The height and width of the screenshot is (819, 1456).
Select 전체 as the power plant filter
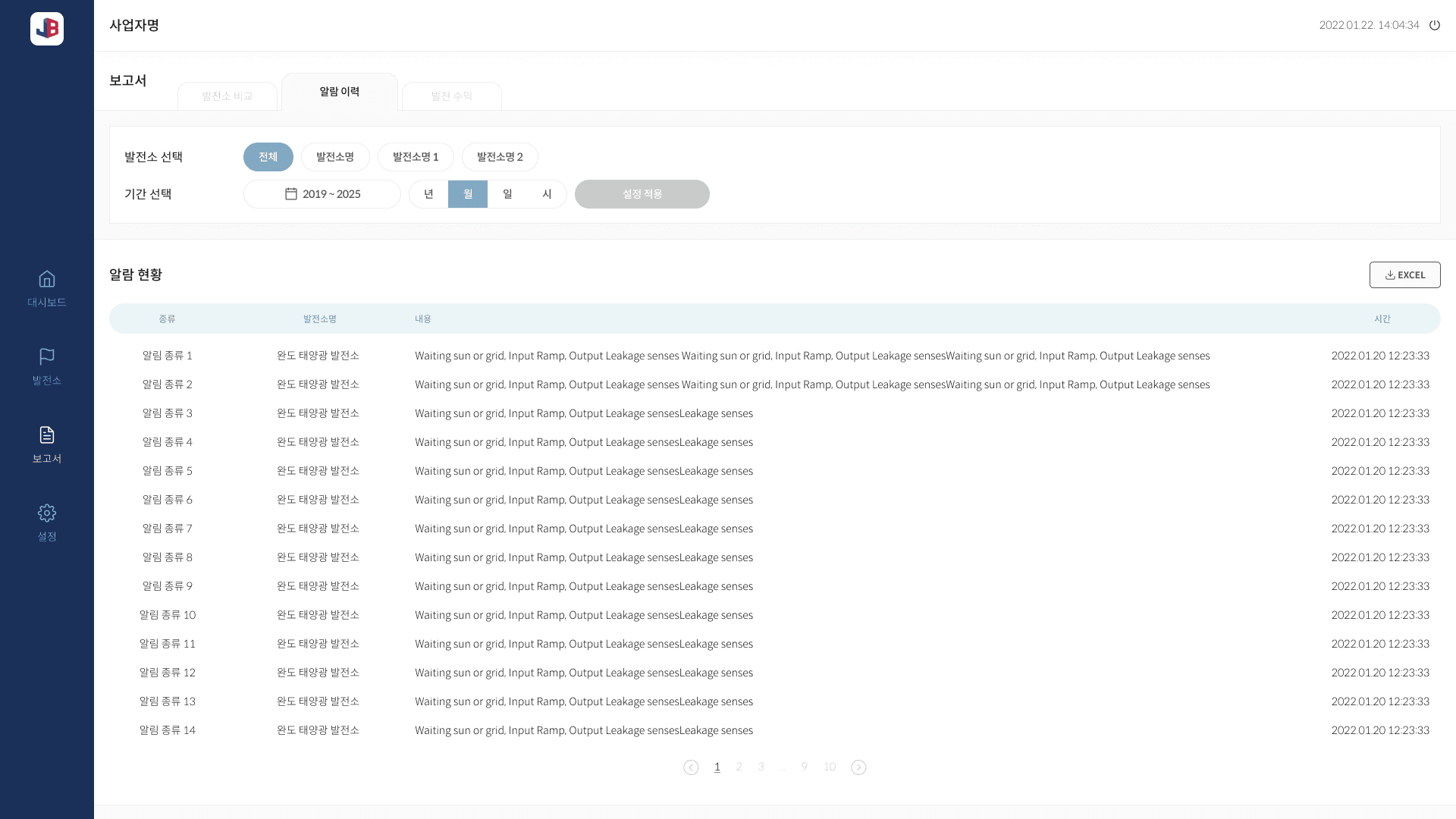268,157
